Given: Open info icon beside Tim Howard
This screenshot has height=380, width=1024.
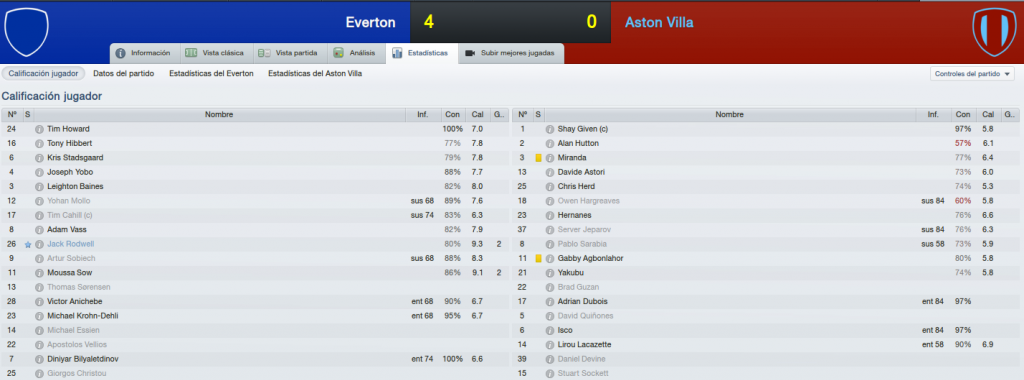Looking at the screenshot, I should [39, 129].
